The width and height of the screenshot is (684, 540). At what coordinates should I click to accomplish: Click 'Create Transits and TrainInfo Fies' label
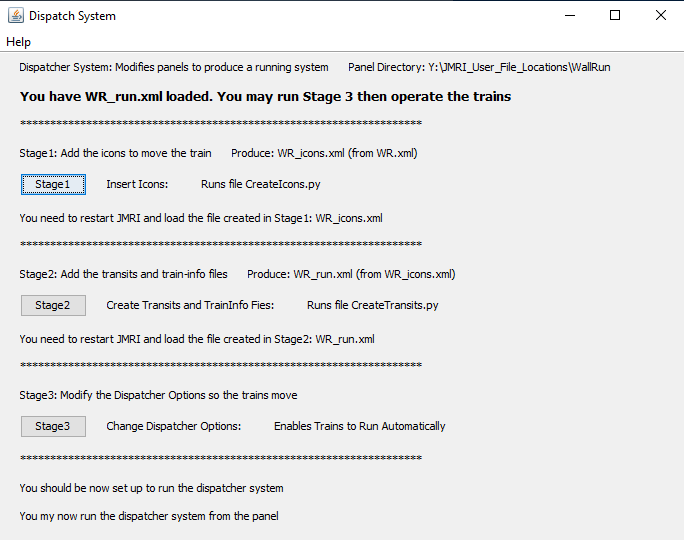190,305
